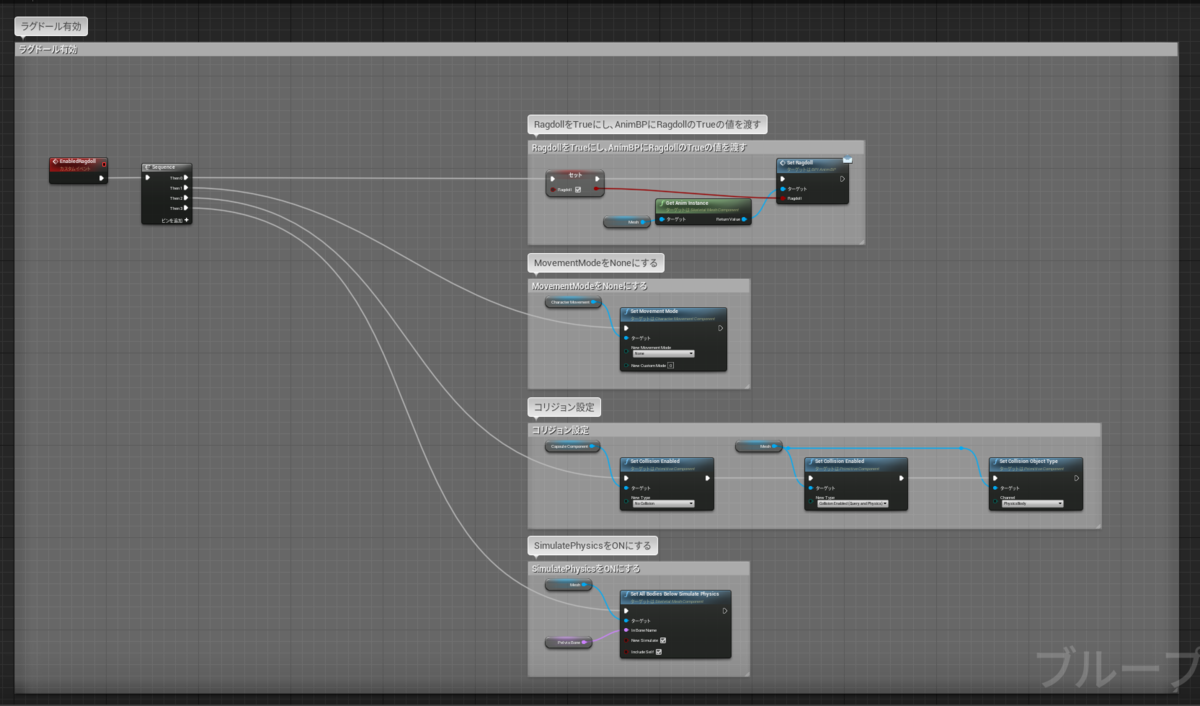Click the Set Collision Object Type exec output pin
The height and width of the screenshot is (706, 1200).
coord(1076,478)
